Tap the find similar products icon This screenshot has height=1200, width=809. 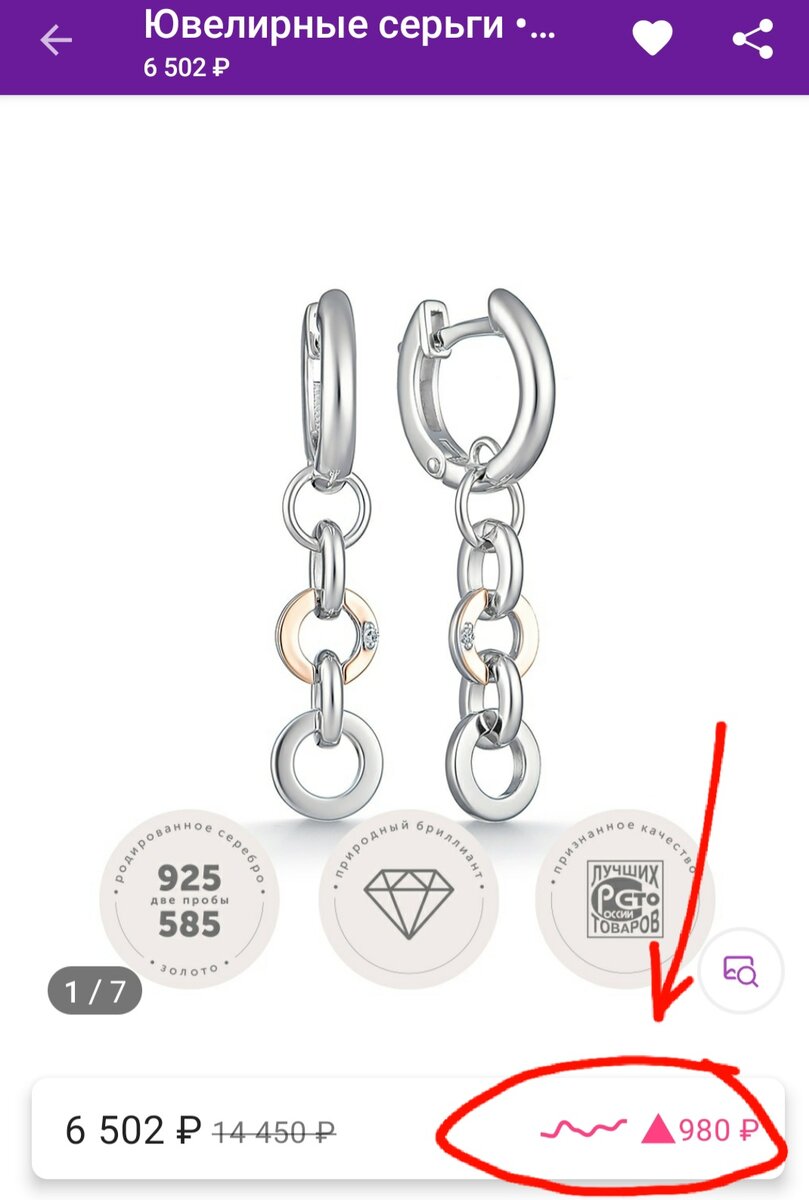(741, 971)
